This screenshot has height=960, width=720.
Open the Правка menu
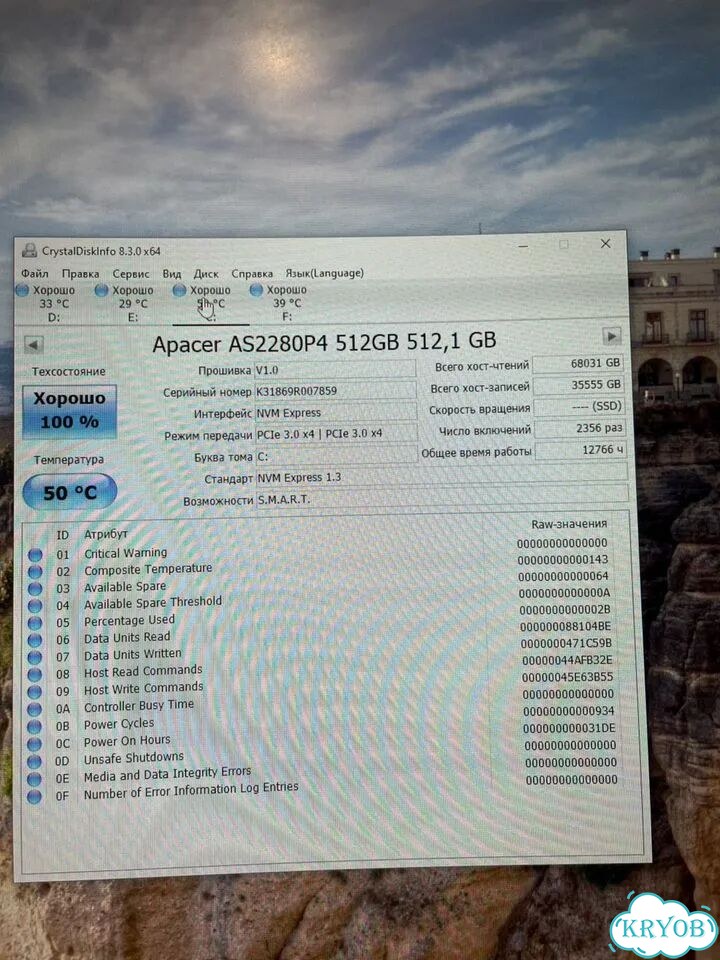[x=80, y=274]
